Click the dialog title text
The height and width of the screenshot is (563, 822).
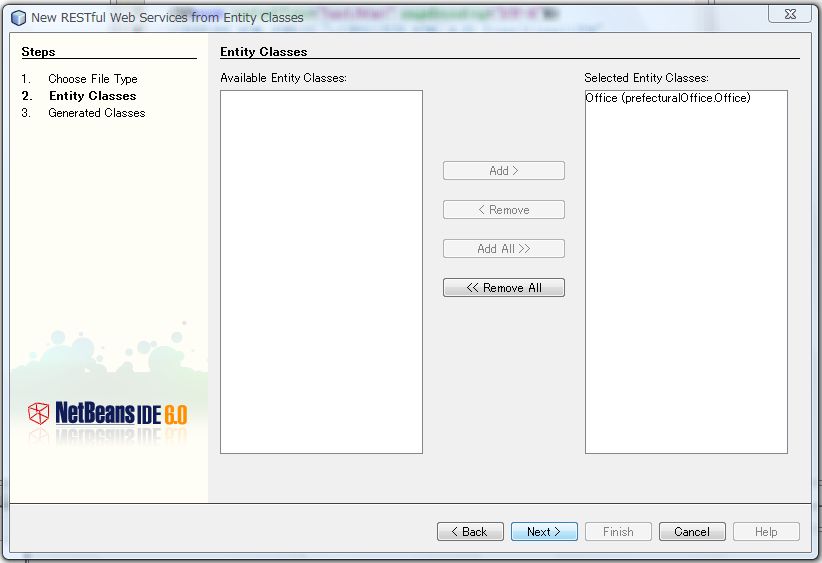167,17
